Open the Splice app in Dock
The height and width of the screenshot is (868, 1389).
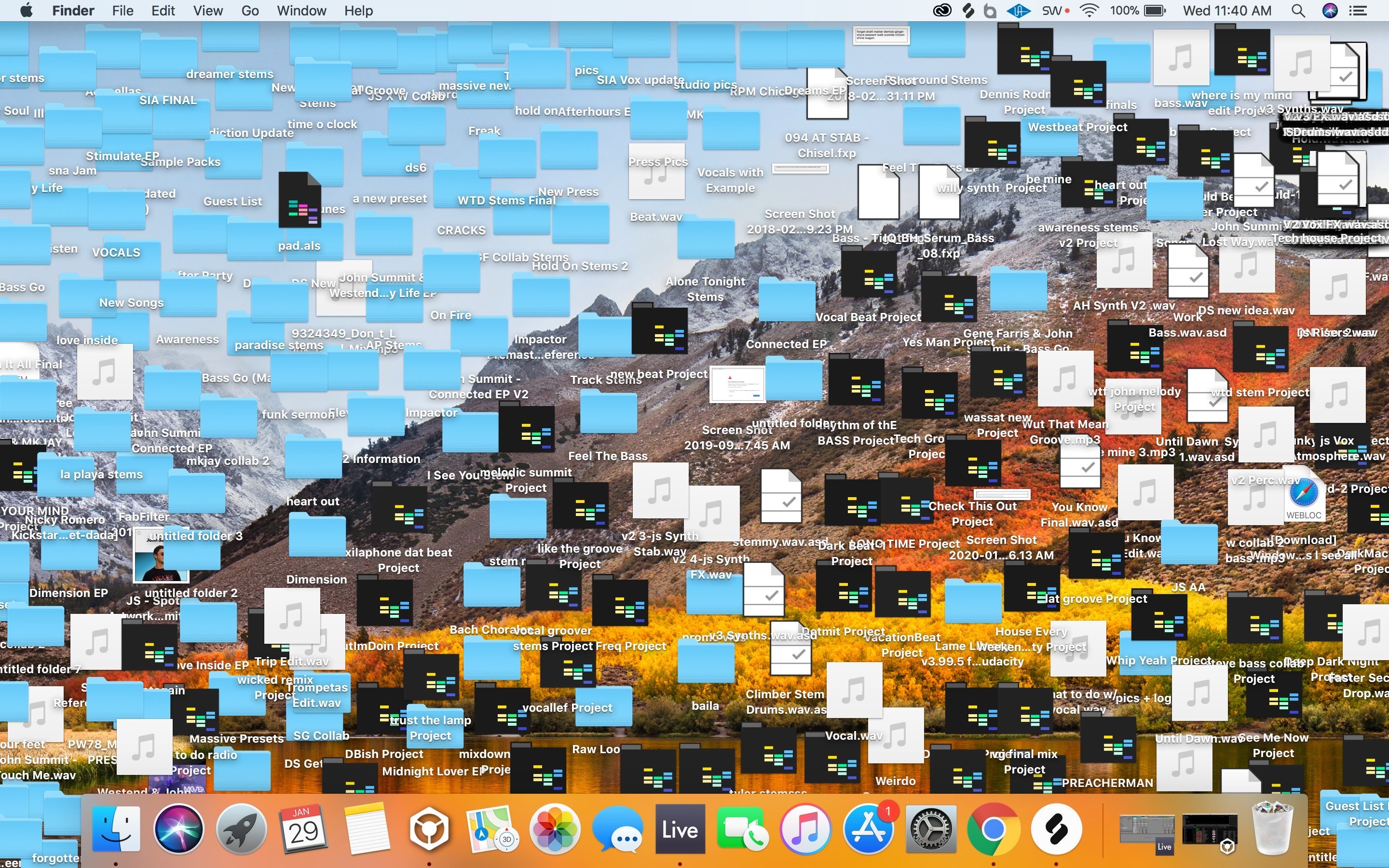(1056, 829)
